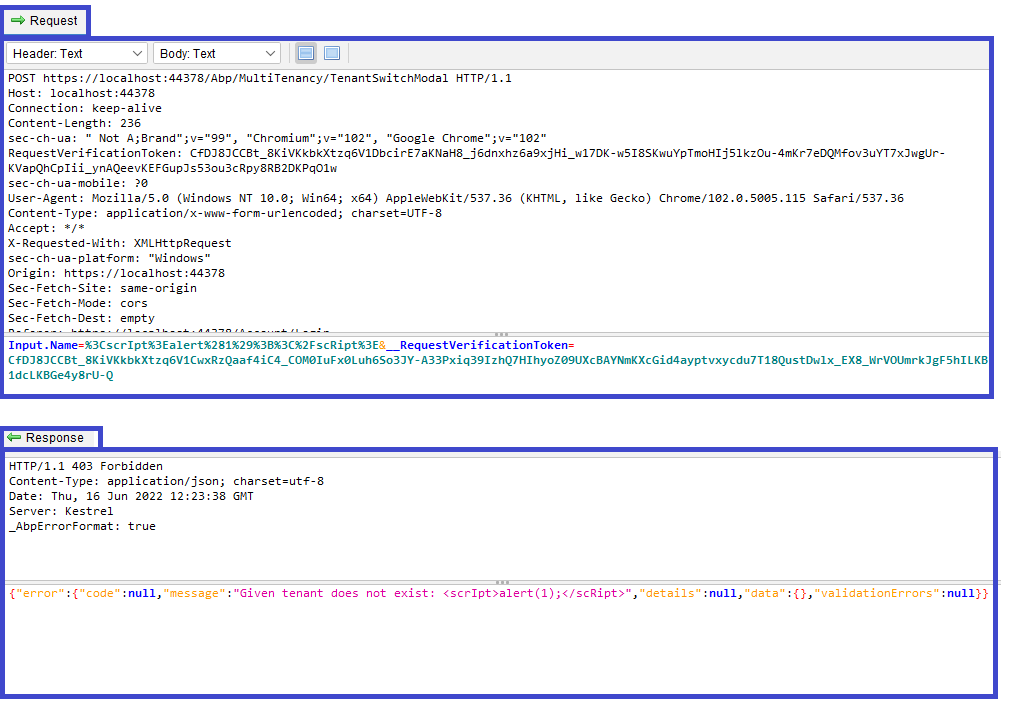This screenshot has height=714, width=1012.
Task: Click the "error" key in JSON response
Action: click(40, 593)
